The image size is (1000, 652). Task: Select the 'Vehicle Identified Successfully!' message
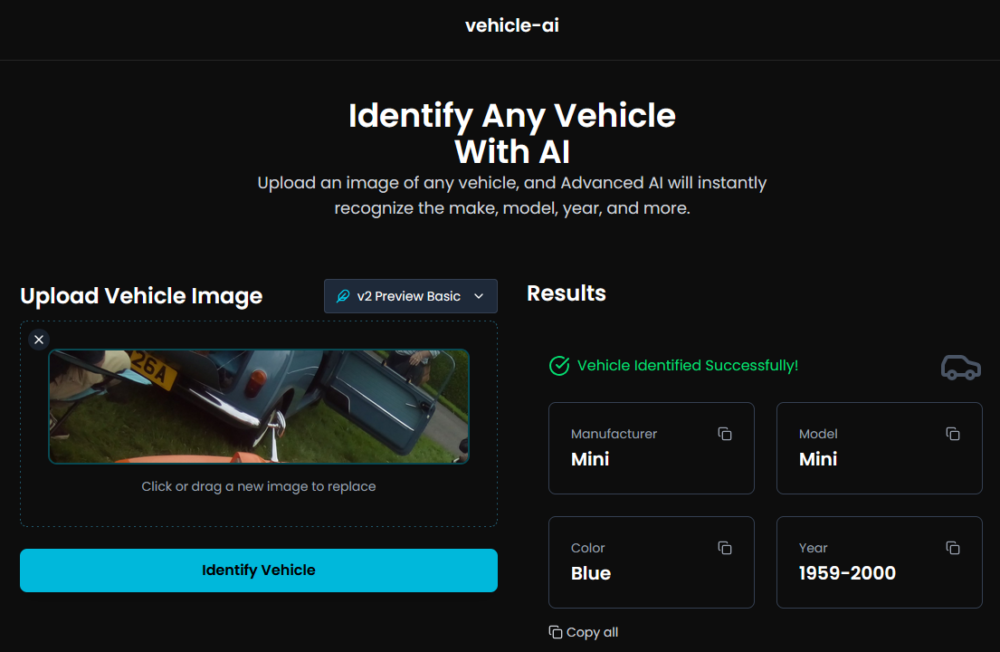tap(687, 366)
